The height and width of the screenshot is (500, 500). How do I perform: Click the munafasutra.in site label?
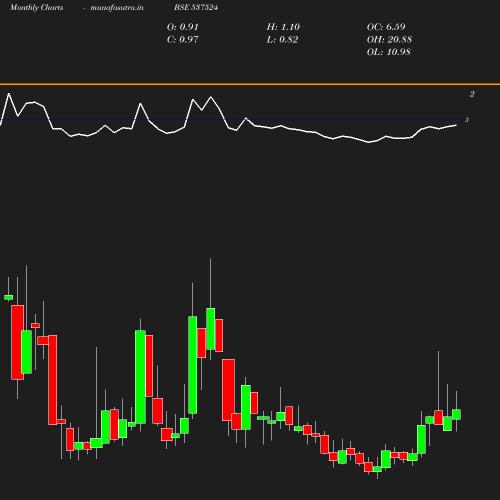117,7
